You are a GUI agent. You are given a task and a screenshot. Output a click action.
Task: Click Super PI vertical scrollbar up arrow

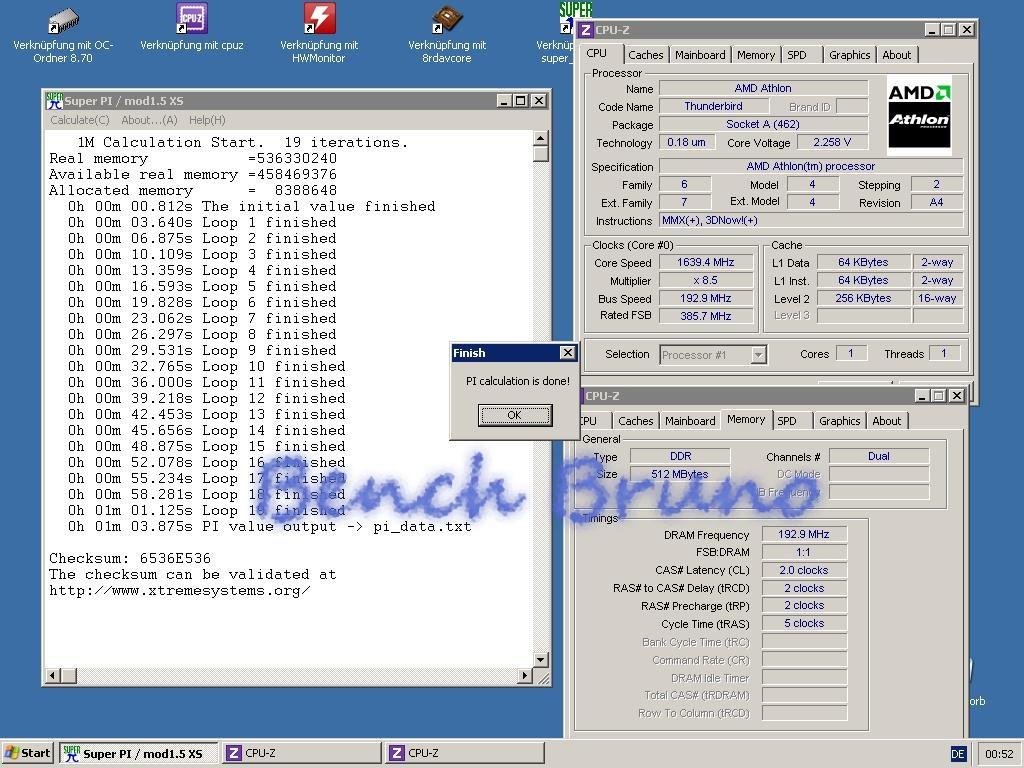[x=541, y=138]
